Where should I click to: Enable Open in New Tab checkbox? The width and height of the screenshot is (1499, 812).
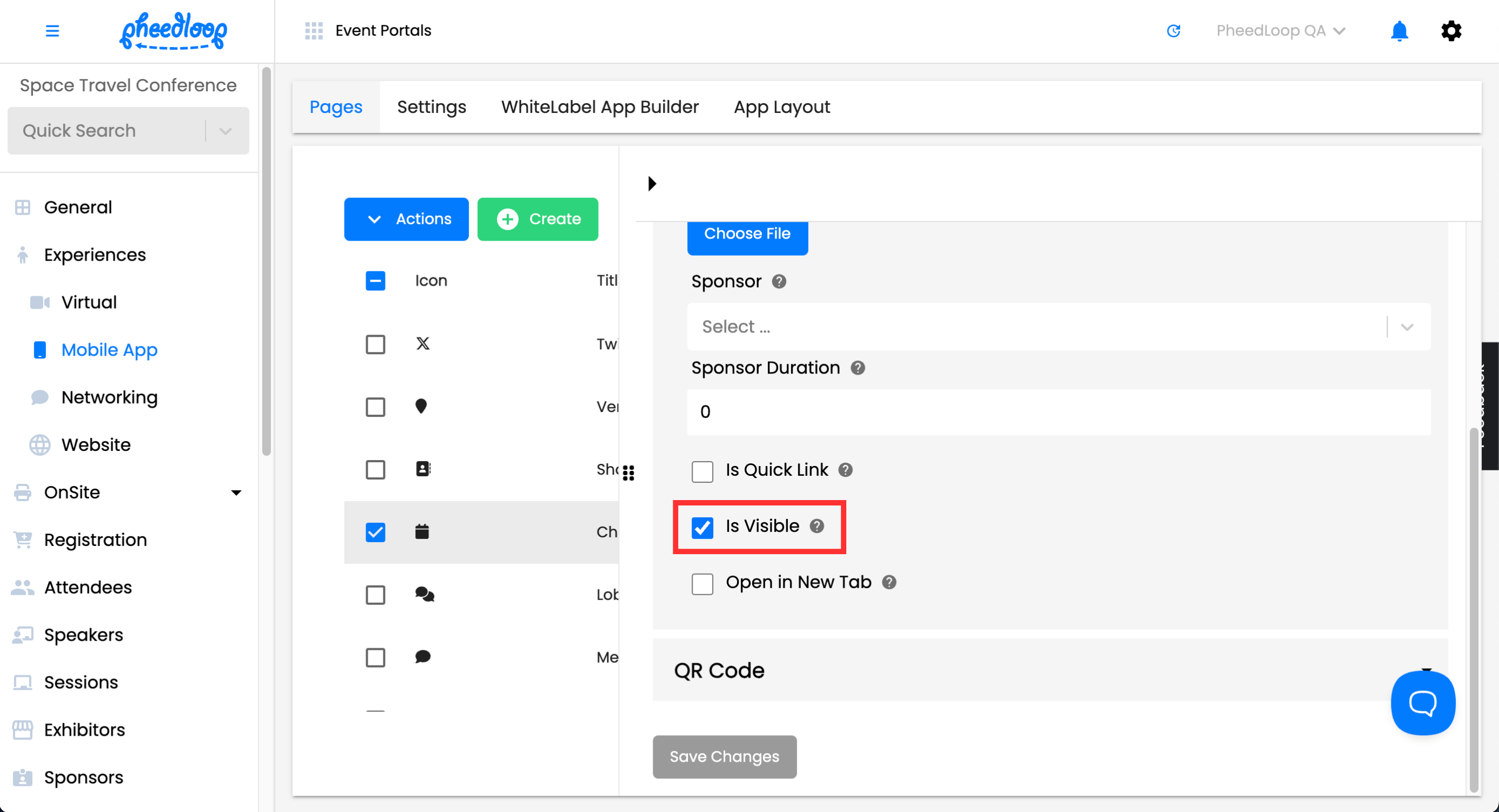(x=702, y=584)
